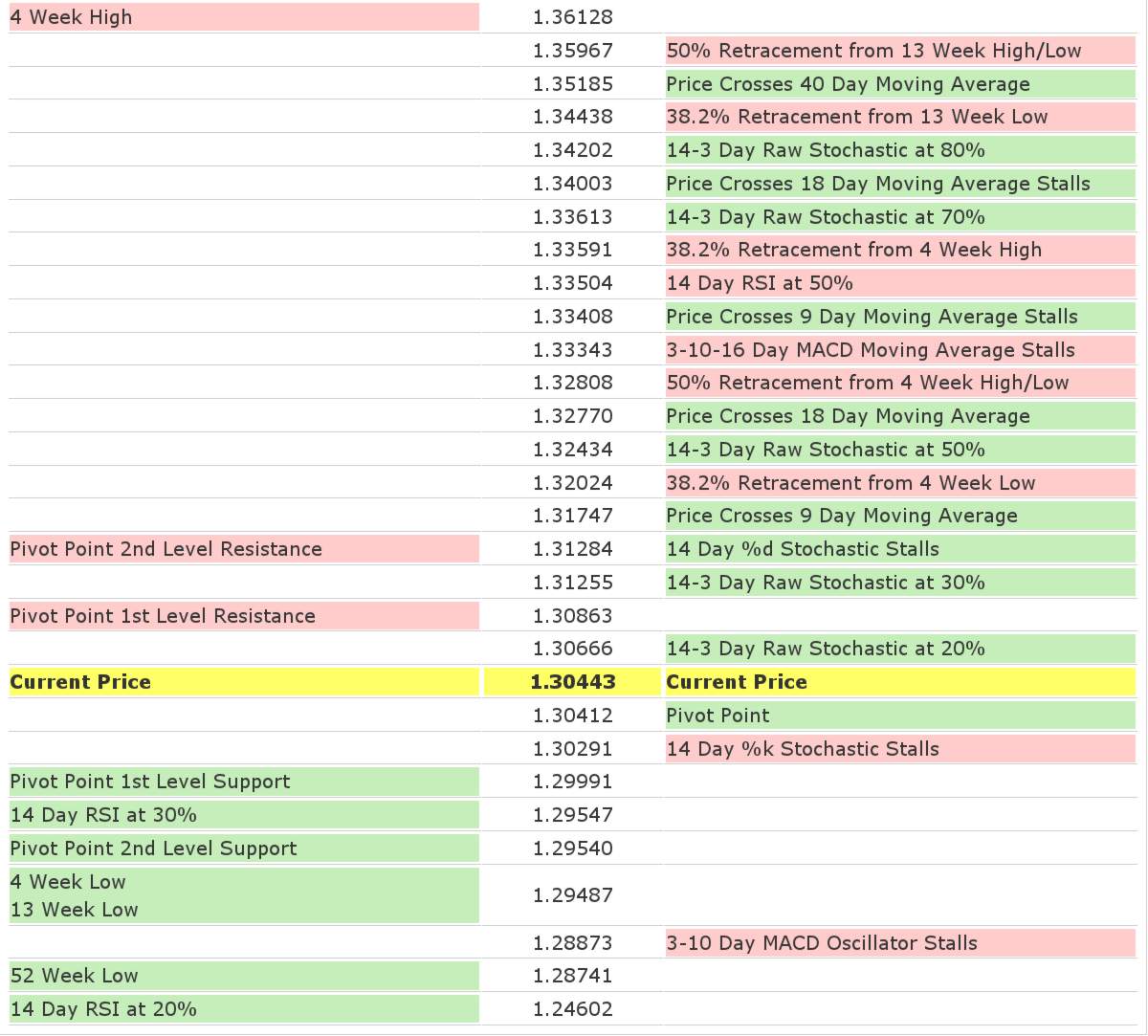This screenshot has height=1036, width=1148.
Task: Click '3-10-16 Day MACD Moving Average Stalls'
Action: pyautogui.click(x=871, y=350)
